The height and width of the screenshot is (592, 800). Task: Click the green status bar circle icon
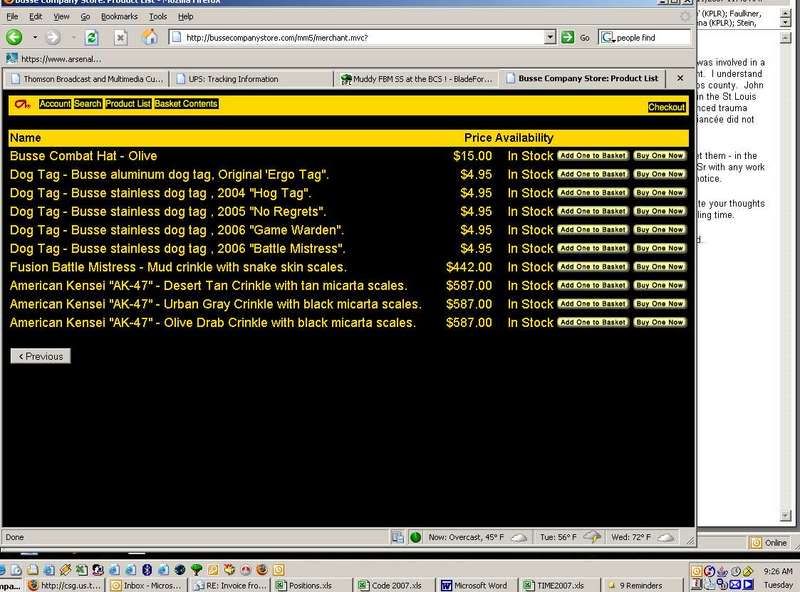pos(416,537)
